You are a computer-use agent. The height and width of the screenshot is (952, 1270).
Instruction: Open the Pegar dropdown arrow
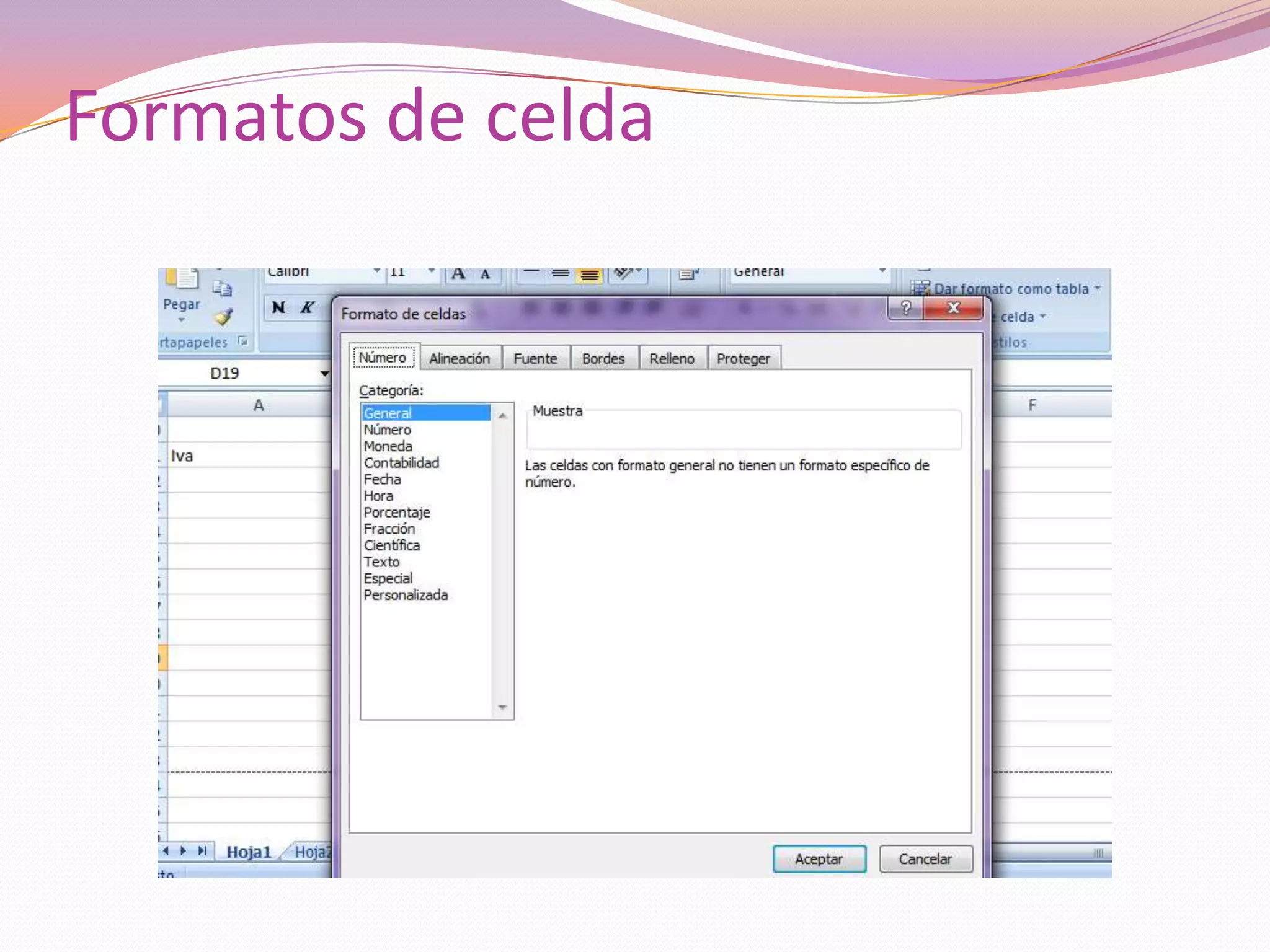[182, 320]
